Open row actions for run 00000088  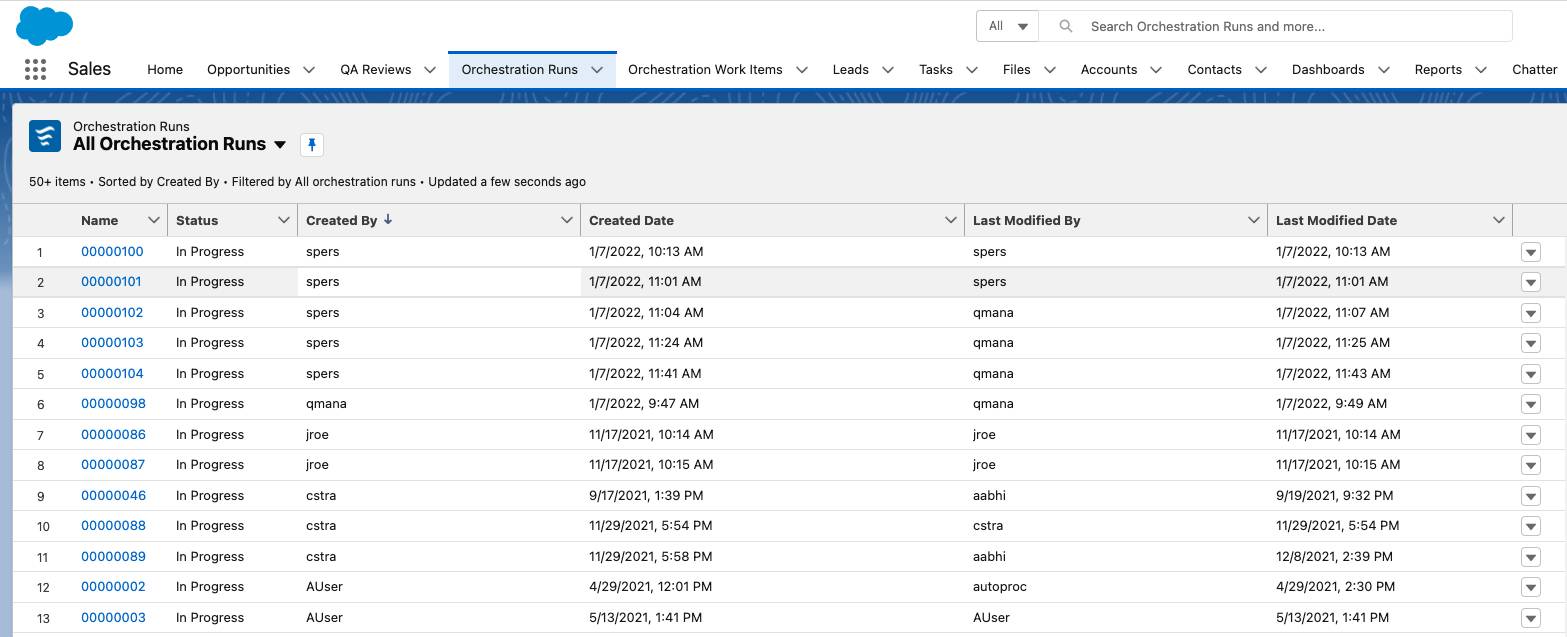(x=1530, y=526)
